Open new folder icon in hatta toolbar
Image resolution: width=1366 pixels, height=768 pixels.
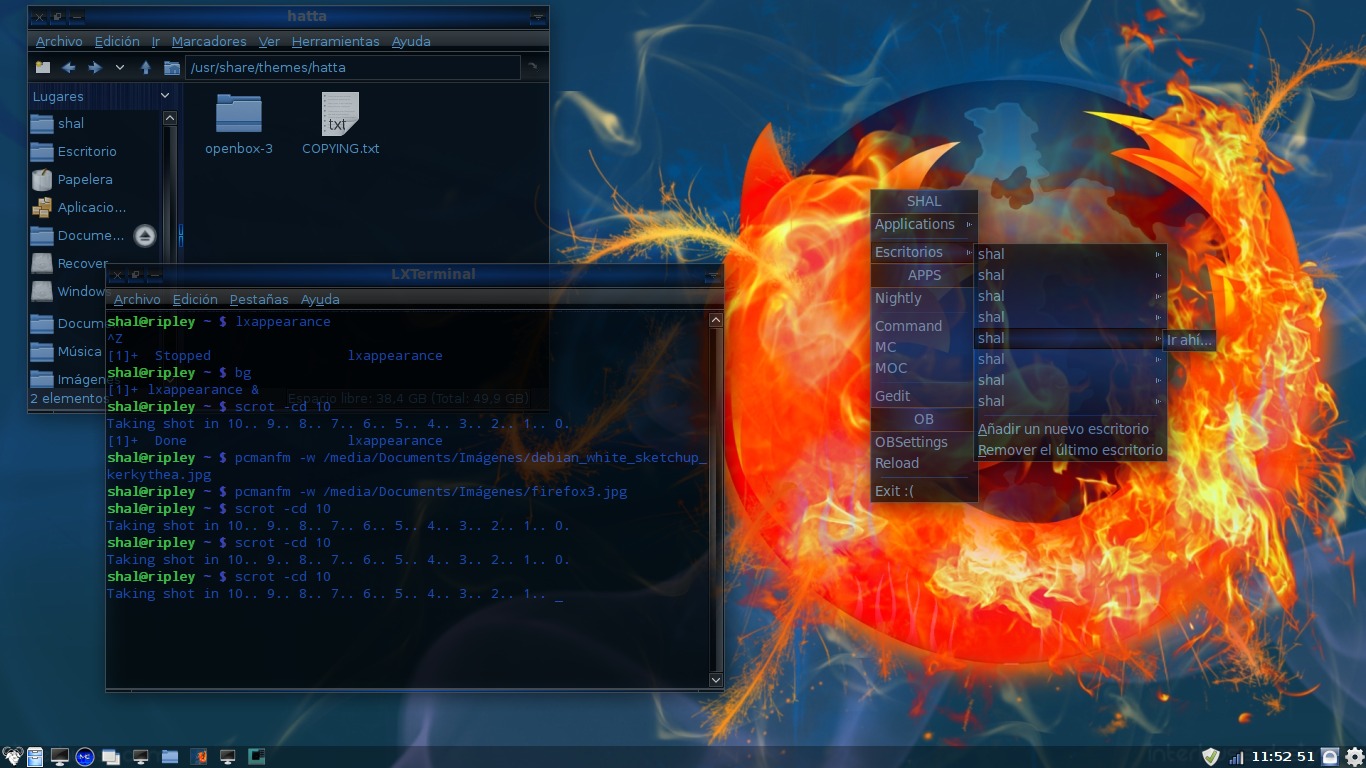[42, 67]
